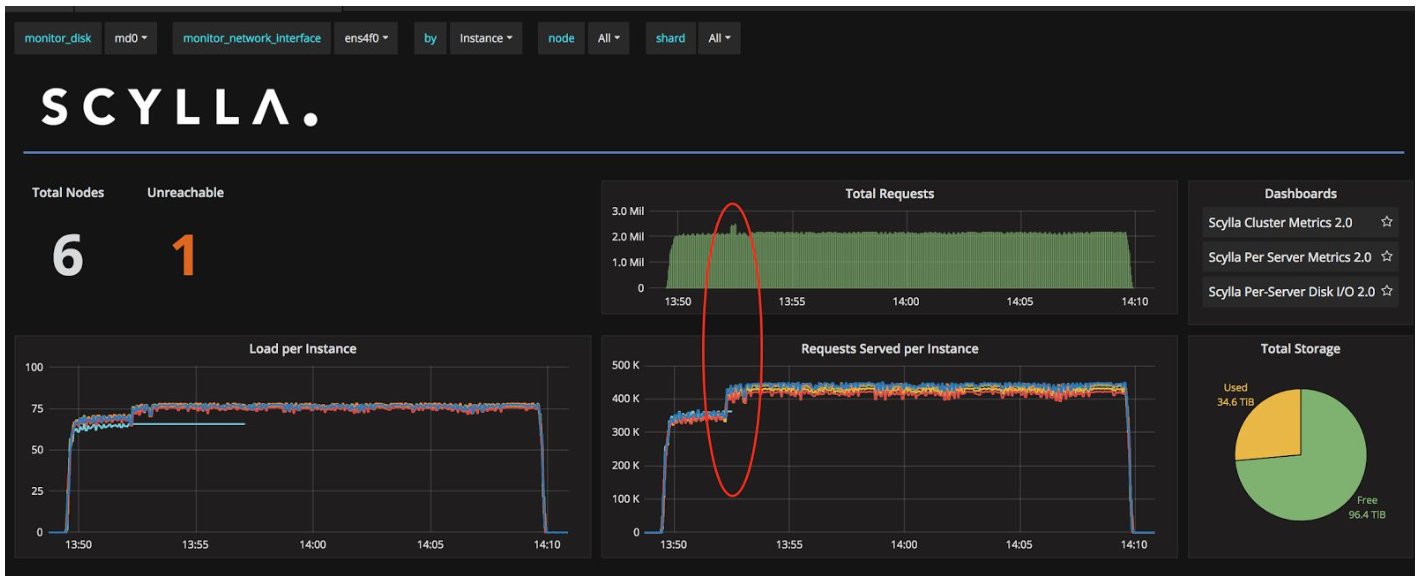Open Scylla Per-Server Disk I/O 2.0 link
Screen dimensions: 1424x588
[1291, 291]
